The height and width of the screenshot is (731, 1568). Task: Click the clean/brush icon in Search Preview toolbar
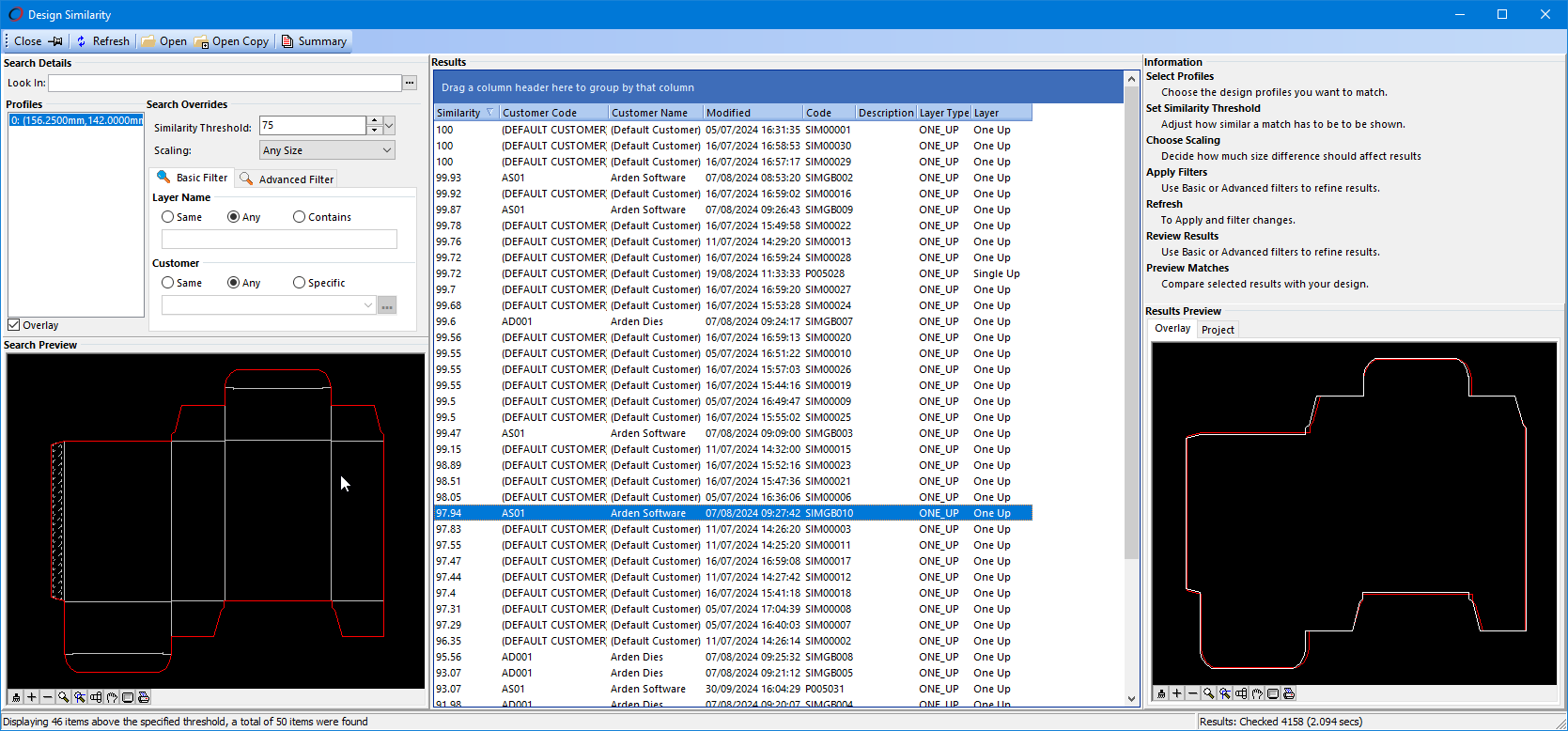coord(16,697)
